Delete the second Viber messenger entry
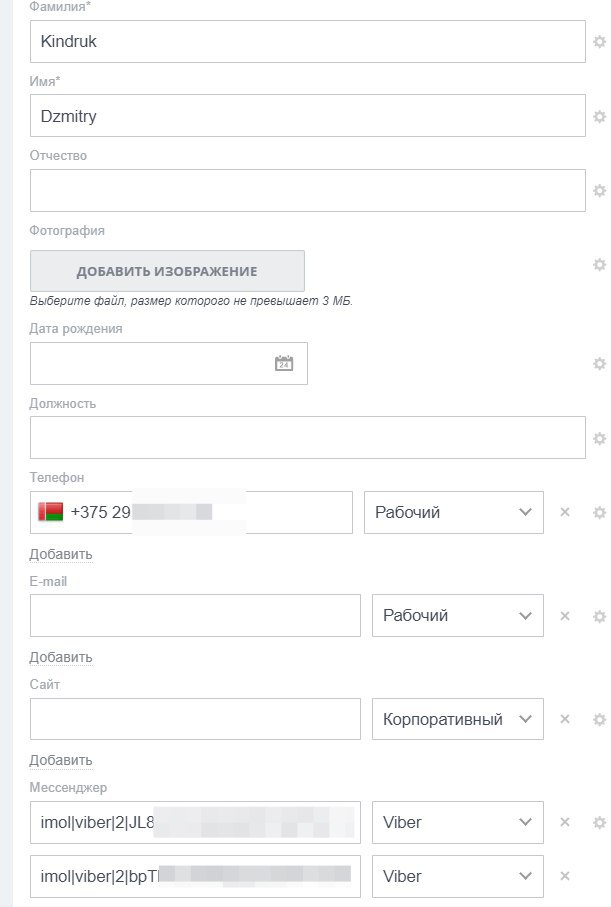 (565, 876)
